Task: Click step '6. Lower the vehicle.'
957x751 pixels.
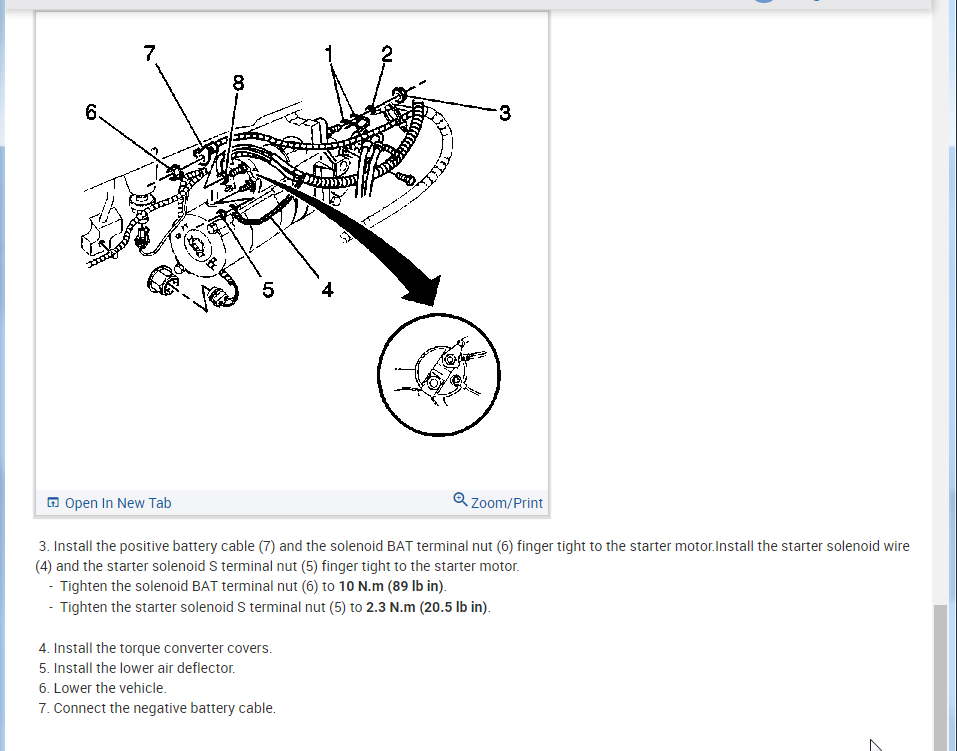Action: 103,688
